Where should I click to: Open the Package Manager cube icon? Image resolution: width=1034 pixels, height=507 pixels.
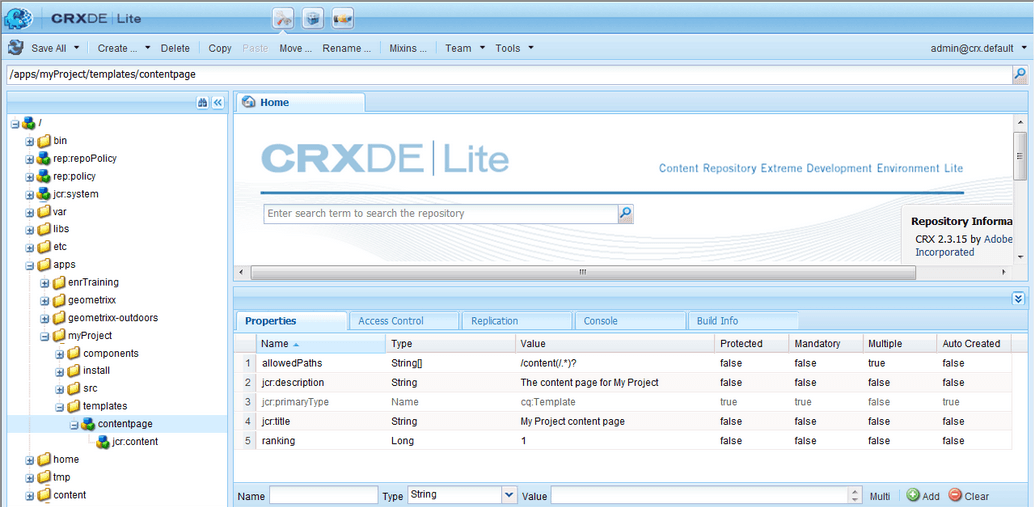313,19
